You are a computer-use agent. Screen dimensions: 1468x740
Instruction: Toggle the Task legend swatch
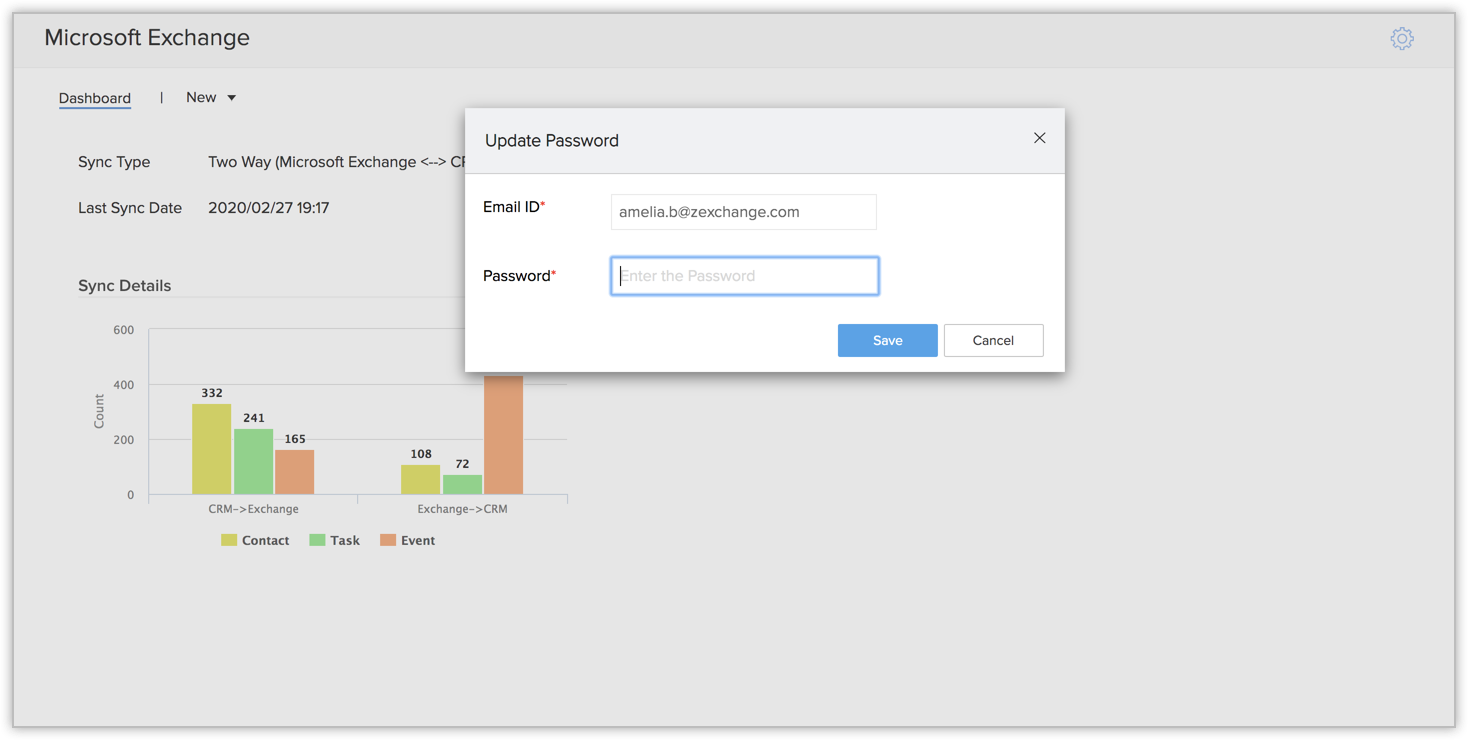[x=317, y=540]
